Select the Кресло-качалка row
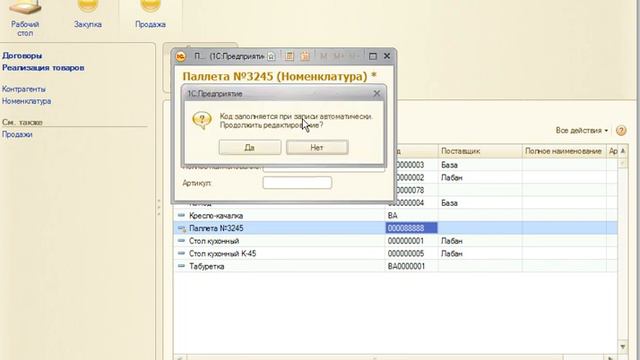 tap(395, 216)
